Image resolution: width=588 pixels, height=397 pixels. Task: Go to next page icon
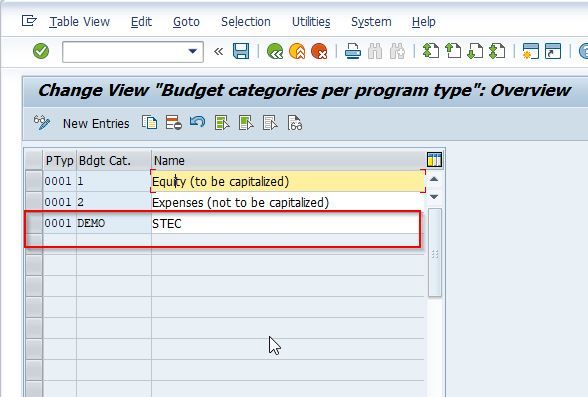pos(475,51)
